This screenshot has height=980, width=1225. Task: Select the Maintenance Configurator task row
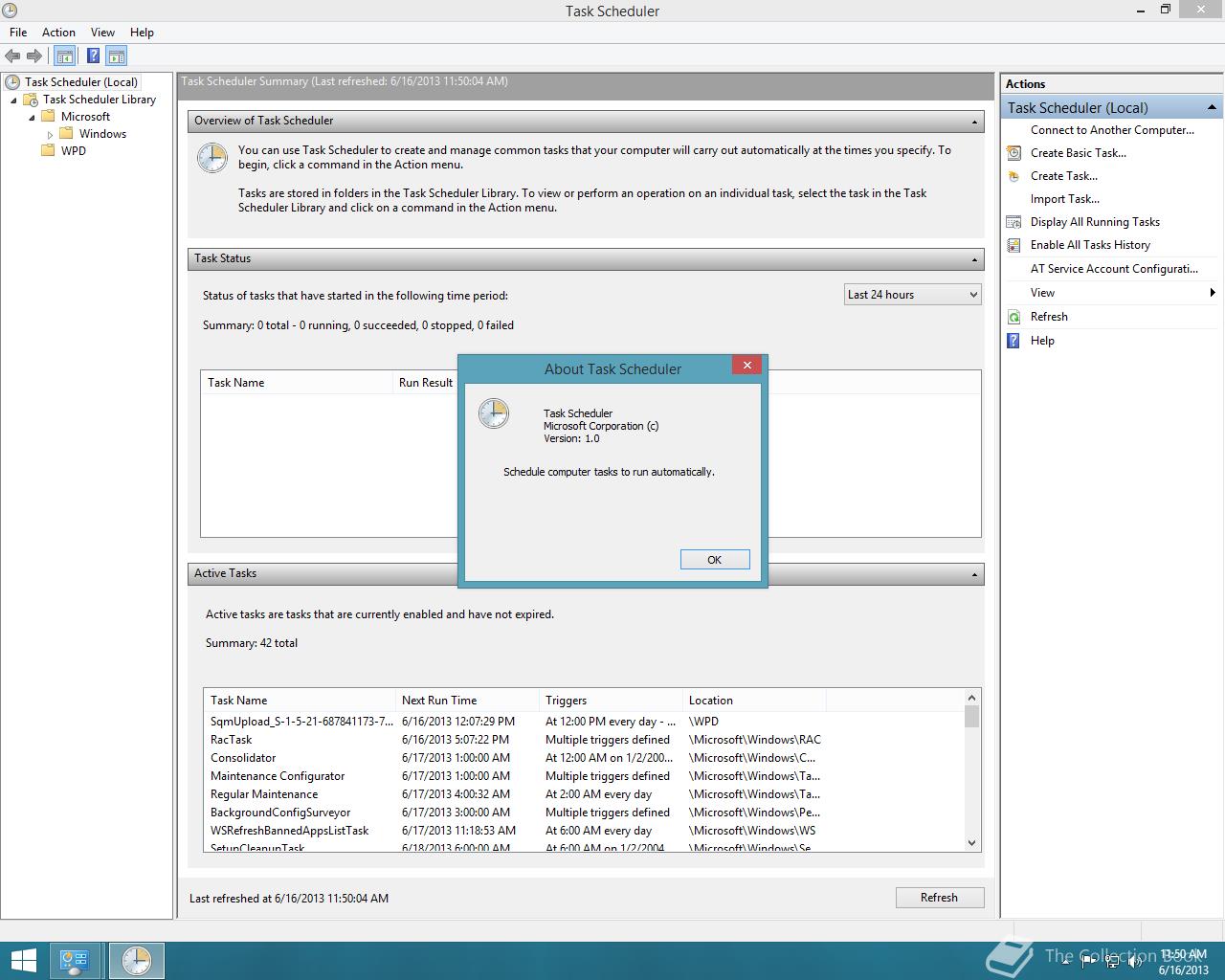[x=583, y=776]
